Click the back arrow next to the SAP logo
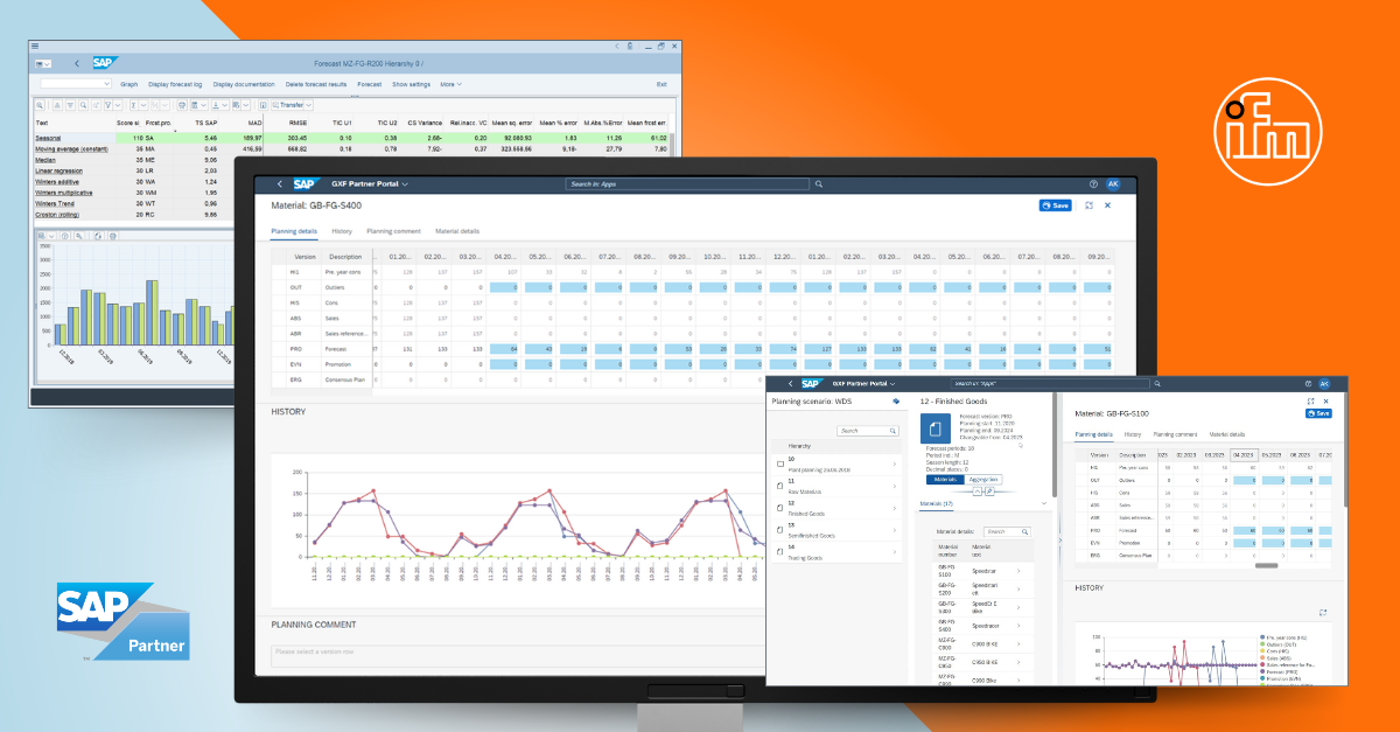Screen dimensions: 1400x732 point(279,182)
